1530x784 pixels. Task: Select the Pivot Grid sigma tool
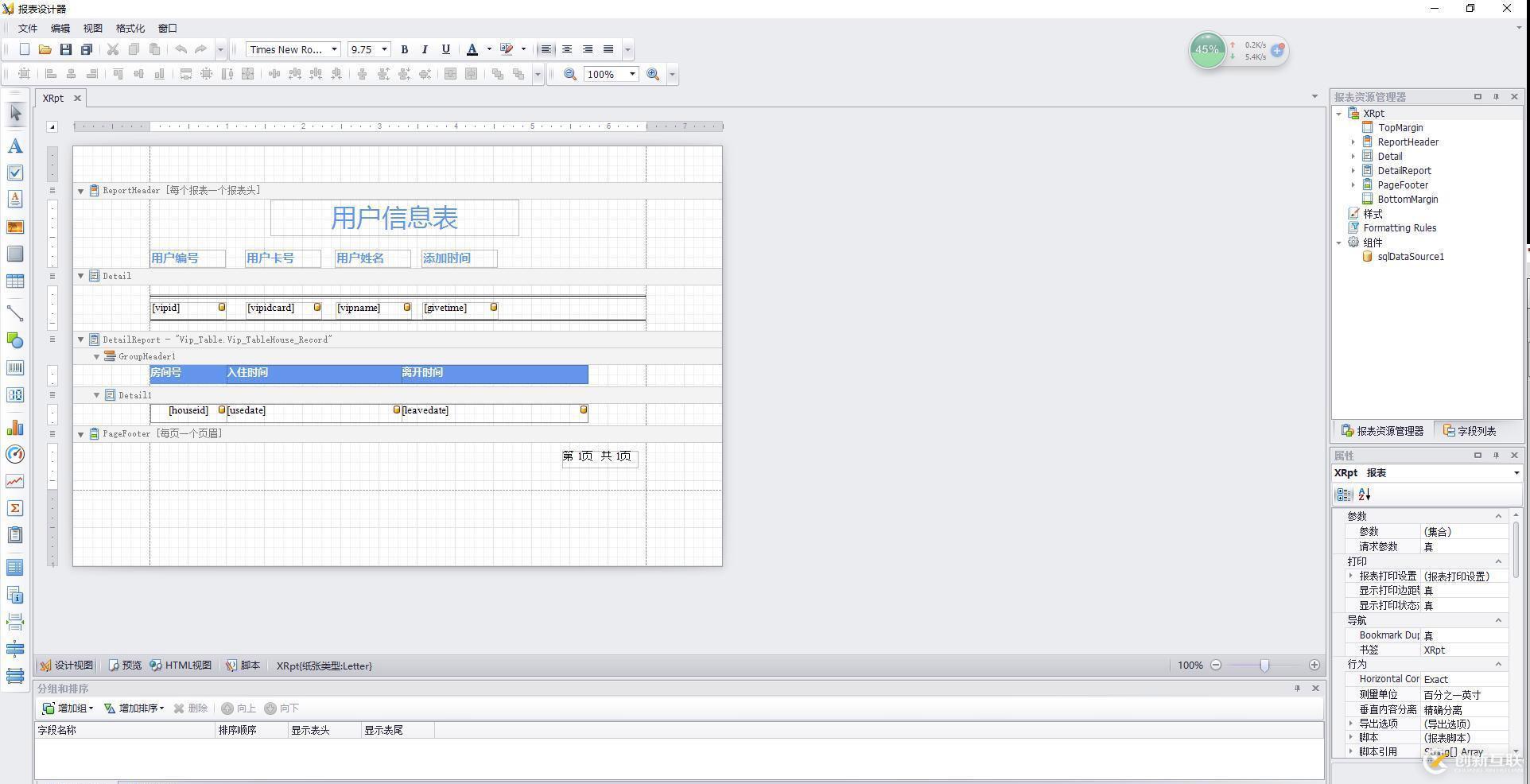click(15, 508)
